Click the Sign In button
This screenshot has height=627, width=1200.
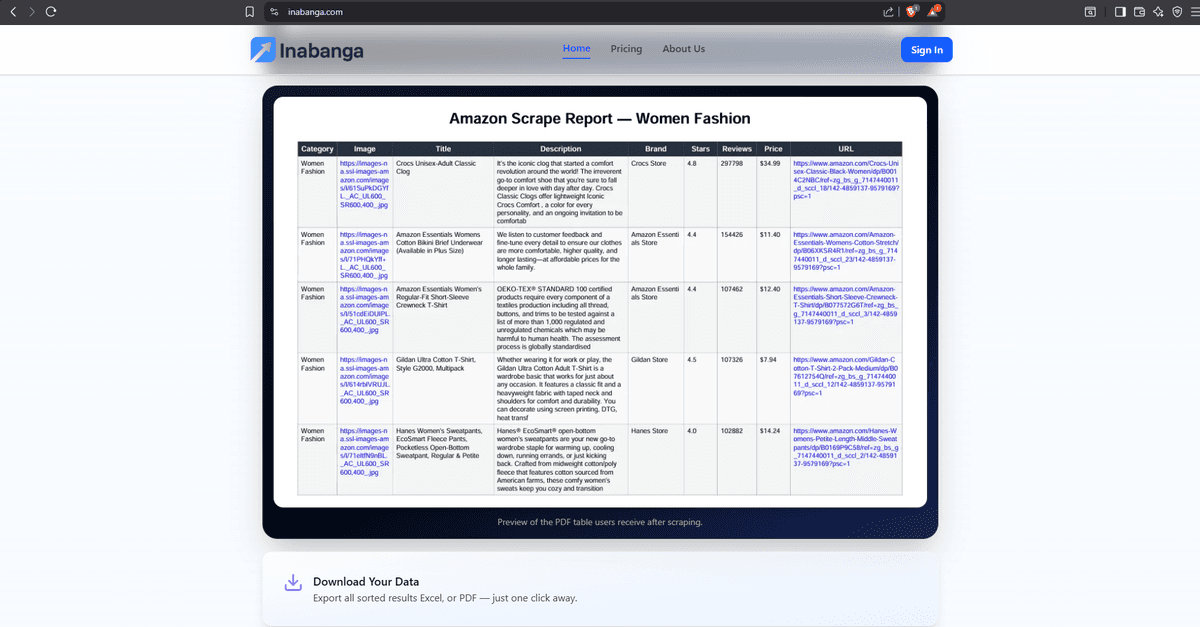[x=926, y=49]
